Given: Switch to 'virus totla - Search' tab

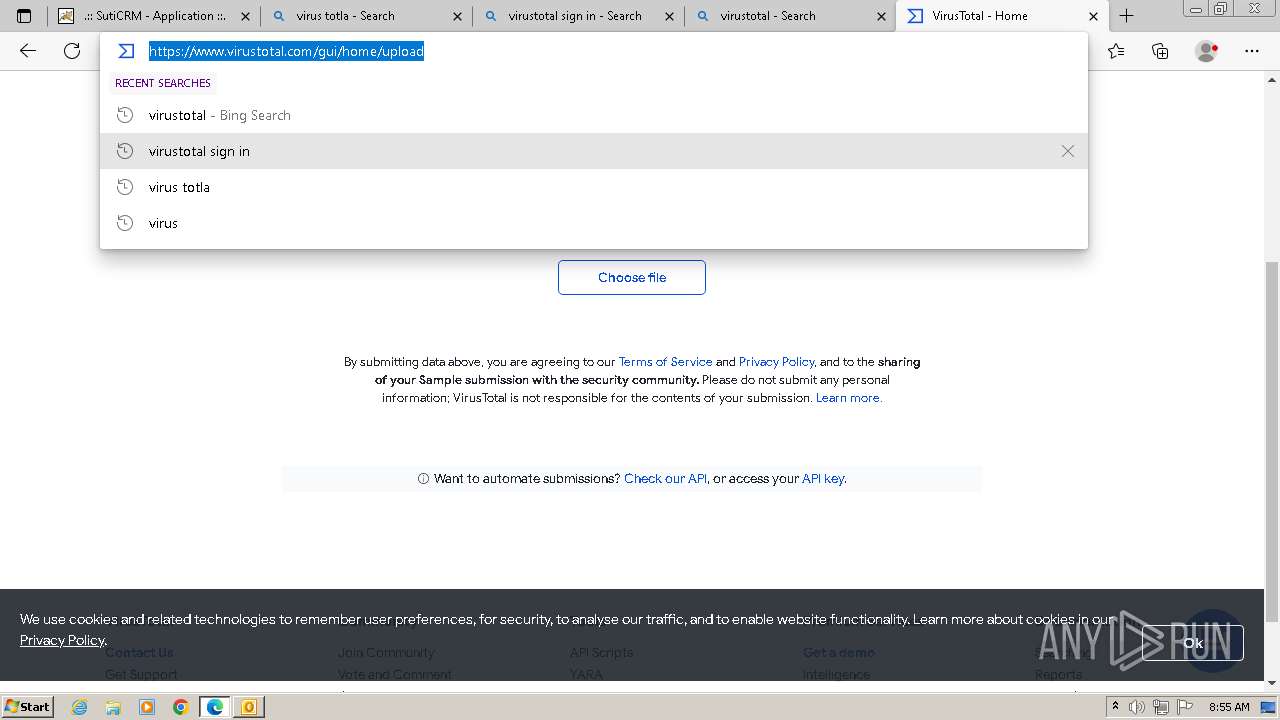Looking at the screenshot, I should (x=365, y=16).
